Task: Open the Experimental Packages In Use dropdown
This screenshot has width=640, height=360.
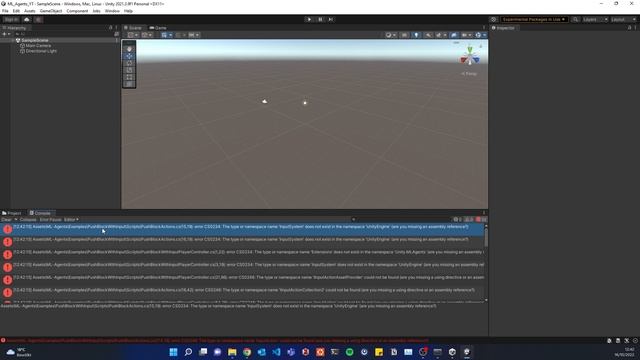Action: coord(534,19)
